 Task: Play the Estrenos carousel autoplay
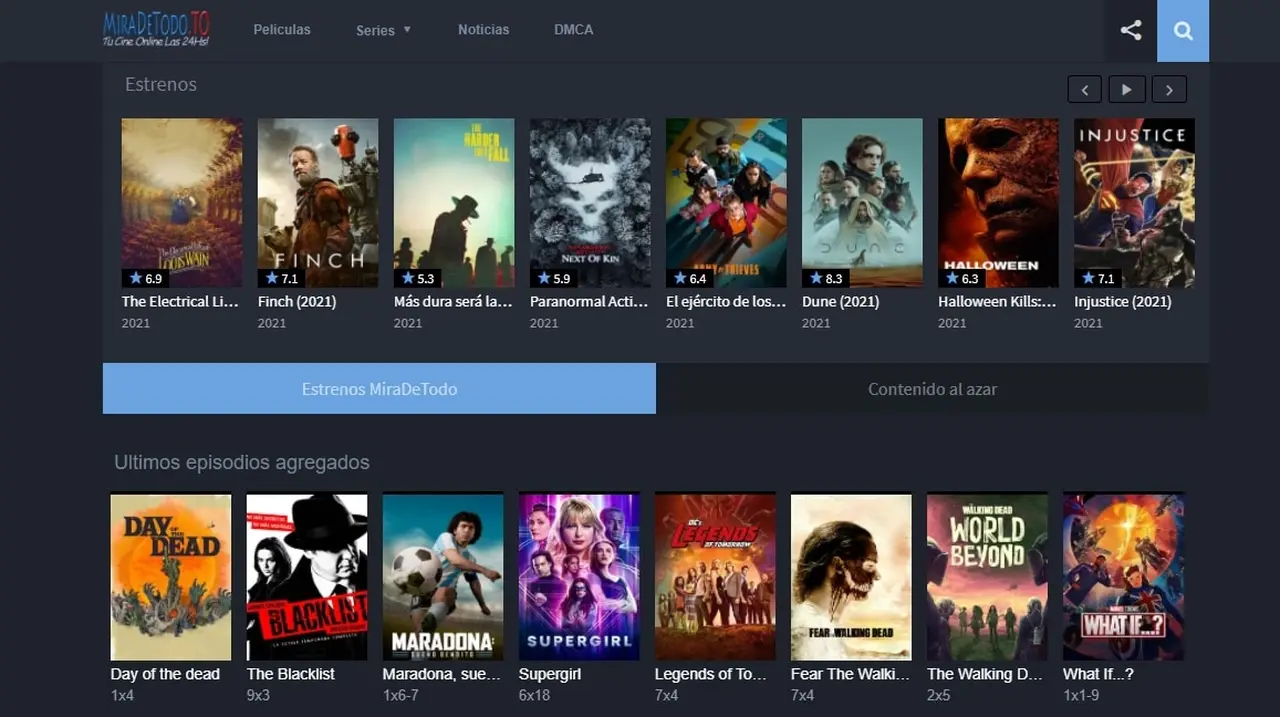click(1127, 89)
